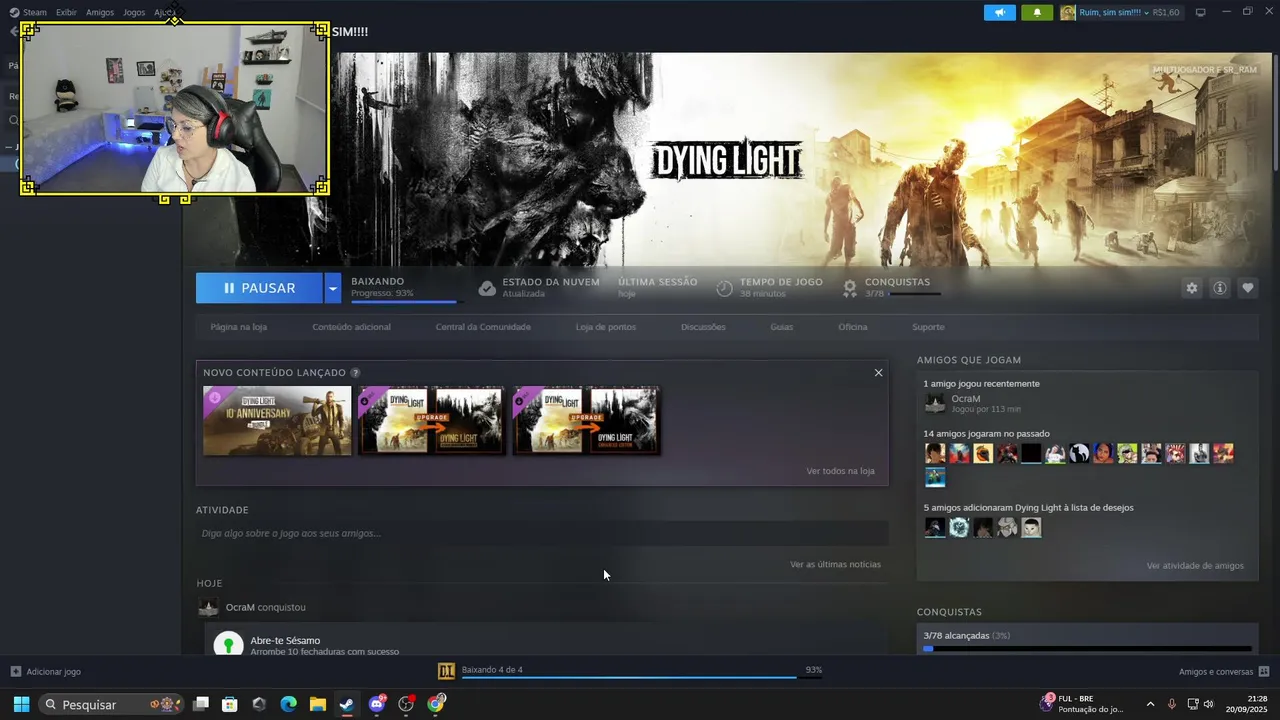Open Google Chrome from the taskbar
The height and width of the screenshot is (720, 1280).
point(435,704)
